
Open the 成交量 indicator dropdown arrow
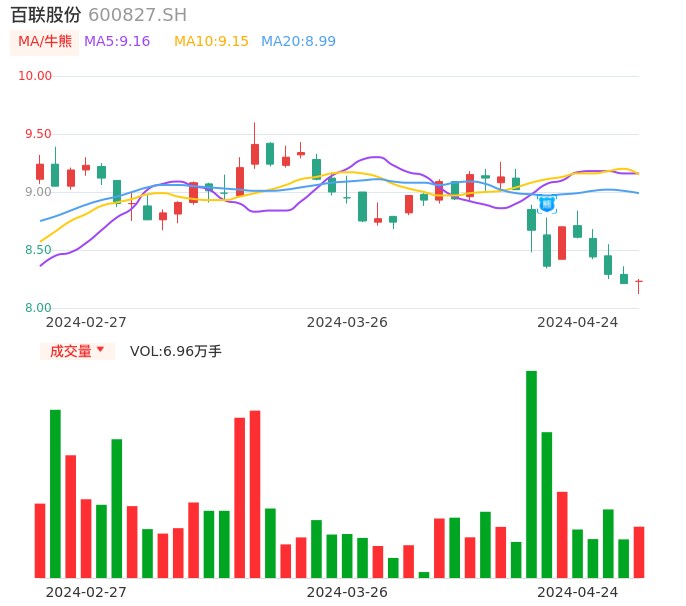tap(100, 350)
